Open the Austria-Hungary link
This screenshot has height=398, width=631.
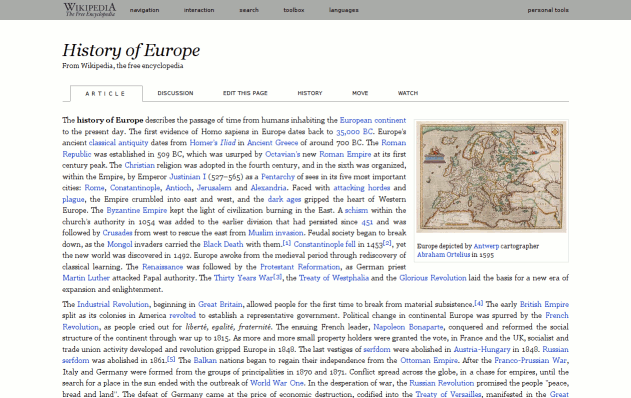pyautogui.click(x=482, y=349)
